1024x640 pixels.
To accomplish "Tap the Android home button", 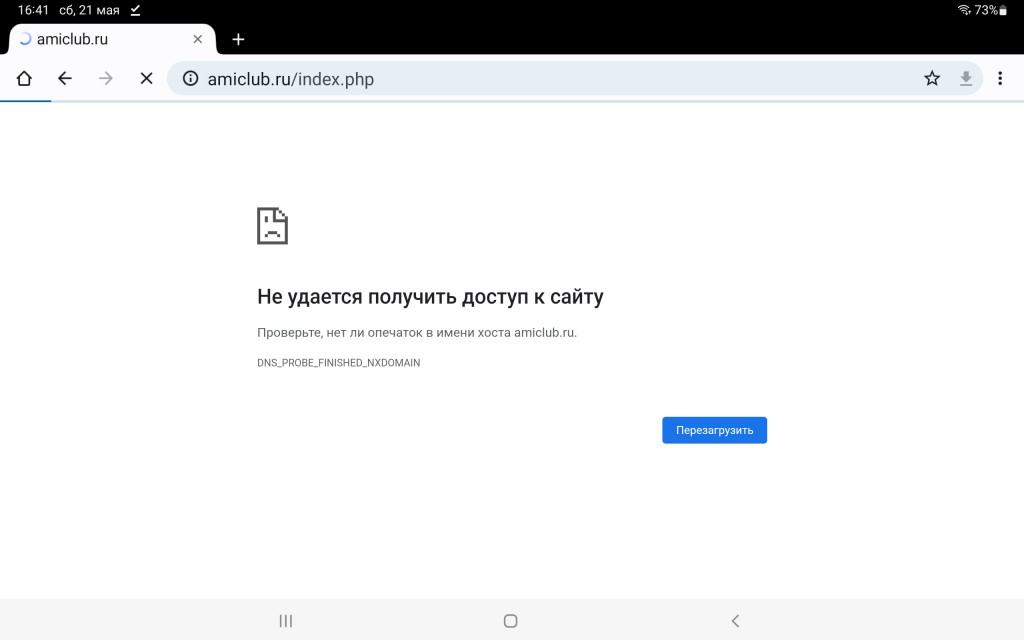I will click(510, 621).
